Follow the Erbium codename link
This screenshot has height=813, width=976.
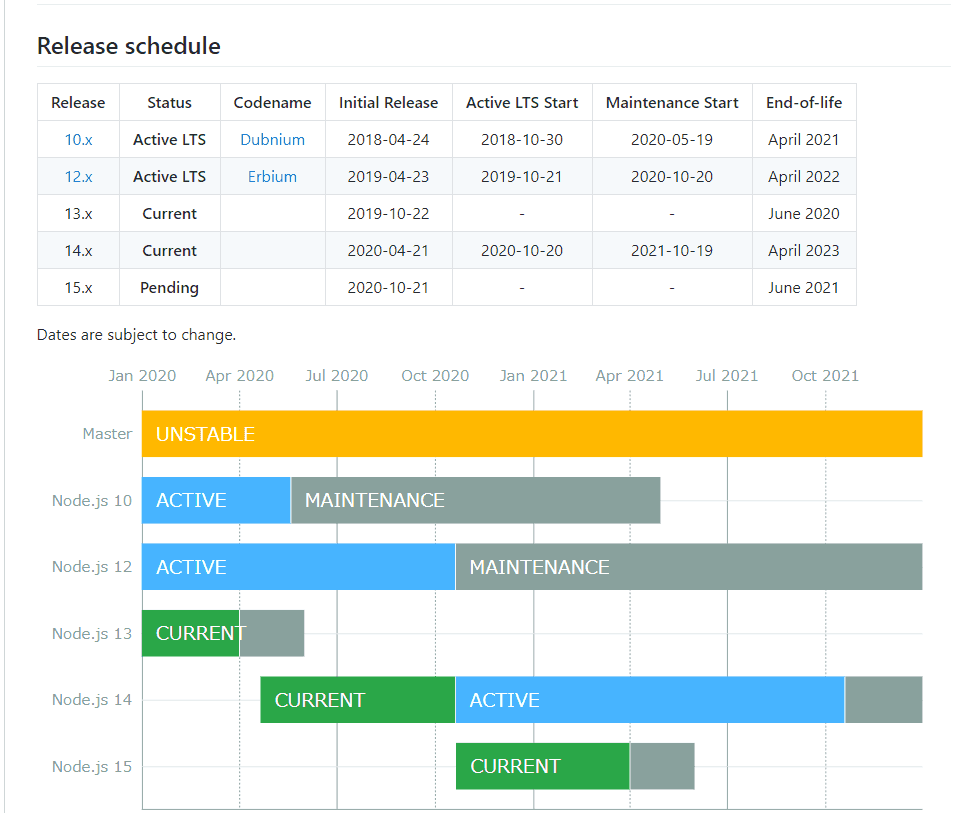pyautogui.click(x=272, y=177)
